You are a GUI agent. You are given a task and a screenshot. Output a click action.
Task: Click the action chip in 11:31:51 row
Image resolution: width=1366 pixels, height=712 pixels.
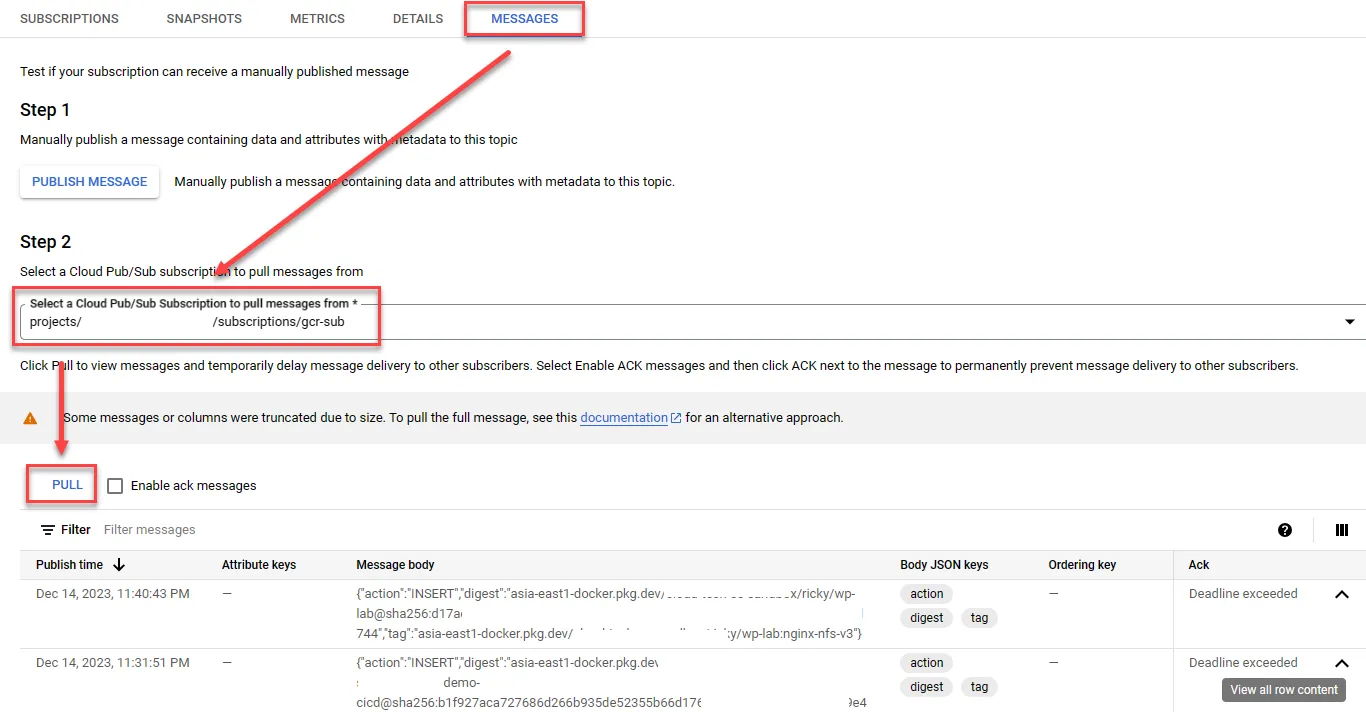click(x=927, y=663)
